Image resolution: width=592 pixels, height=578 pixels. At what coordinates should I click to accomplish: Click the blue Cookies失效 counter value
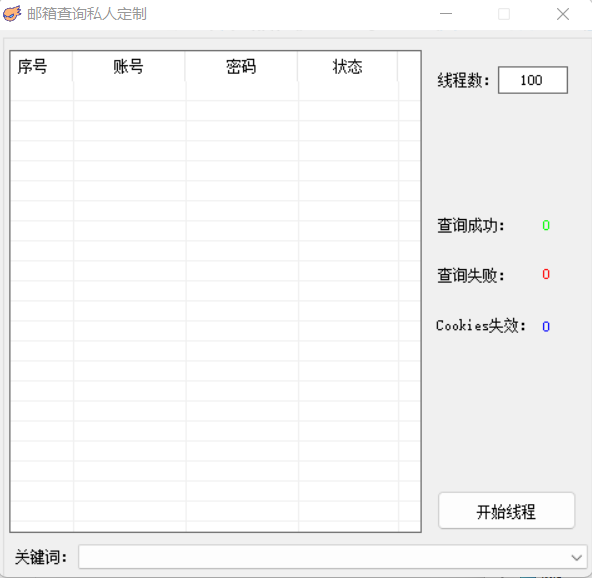point(546,326)
